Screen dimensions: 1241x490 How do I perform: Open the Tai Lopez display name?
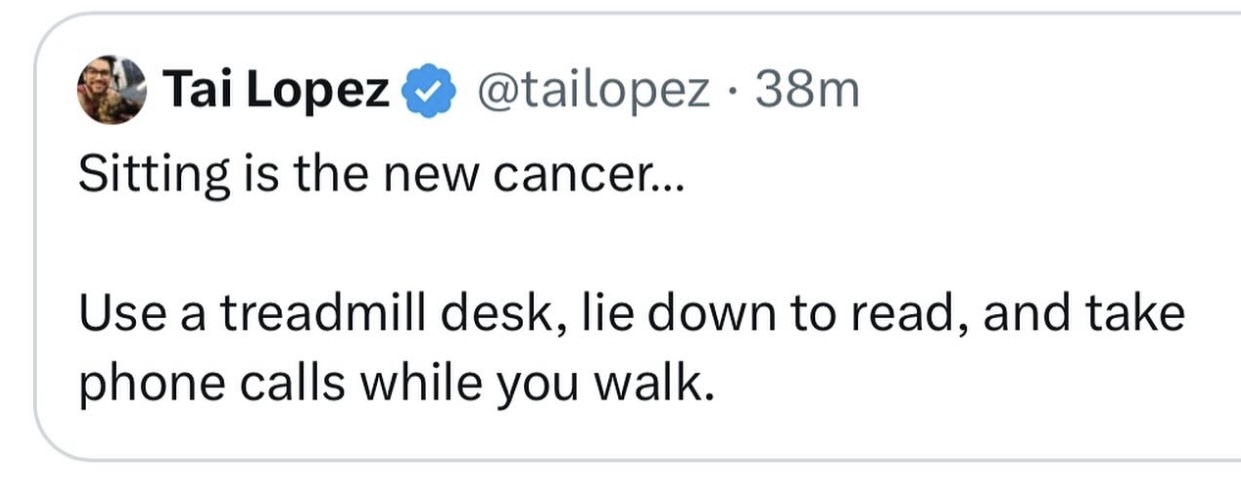[276, 91]
